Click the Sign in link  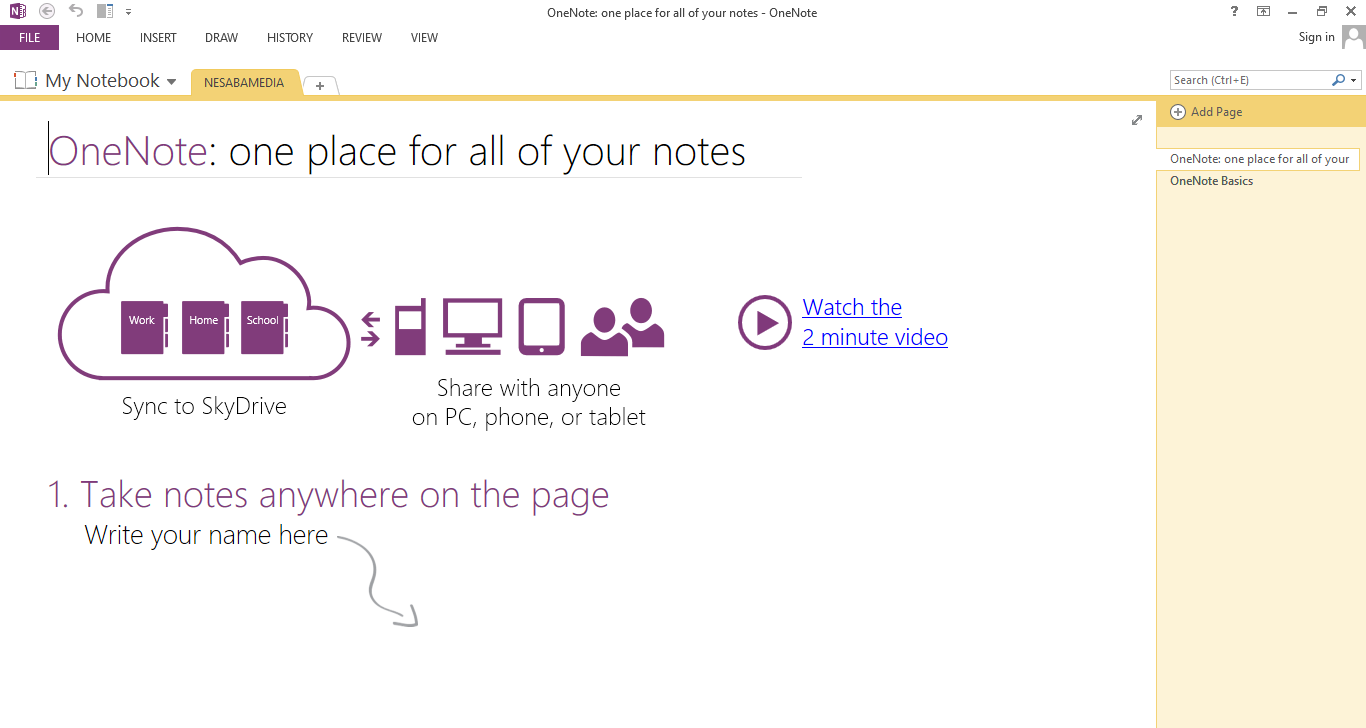pyautogui.click(x=1316, y=37)
